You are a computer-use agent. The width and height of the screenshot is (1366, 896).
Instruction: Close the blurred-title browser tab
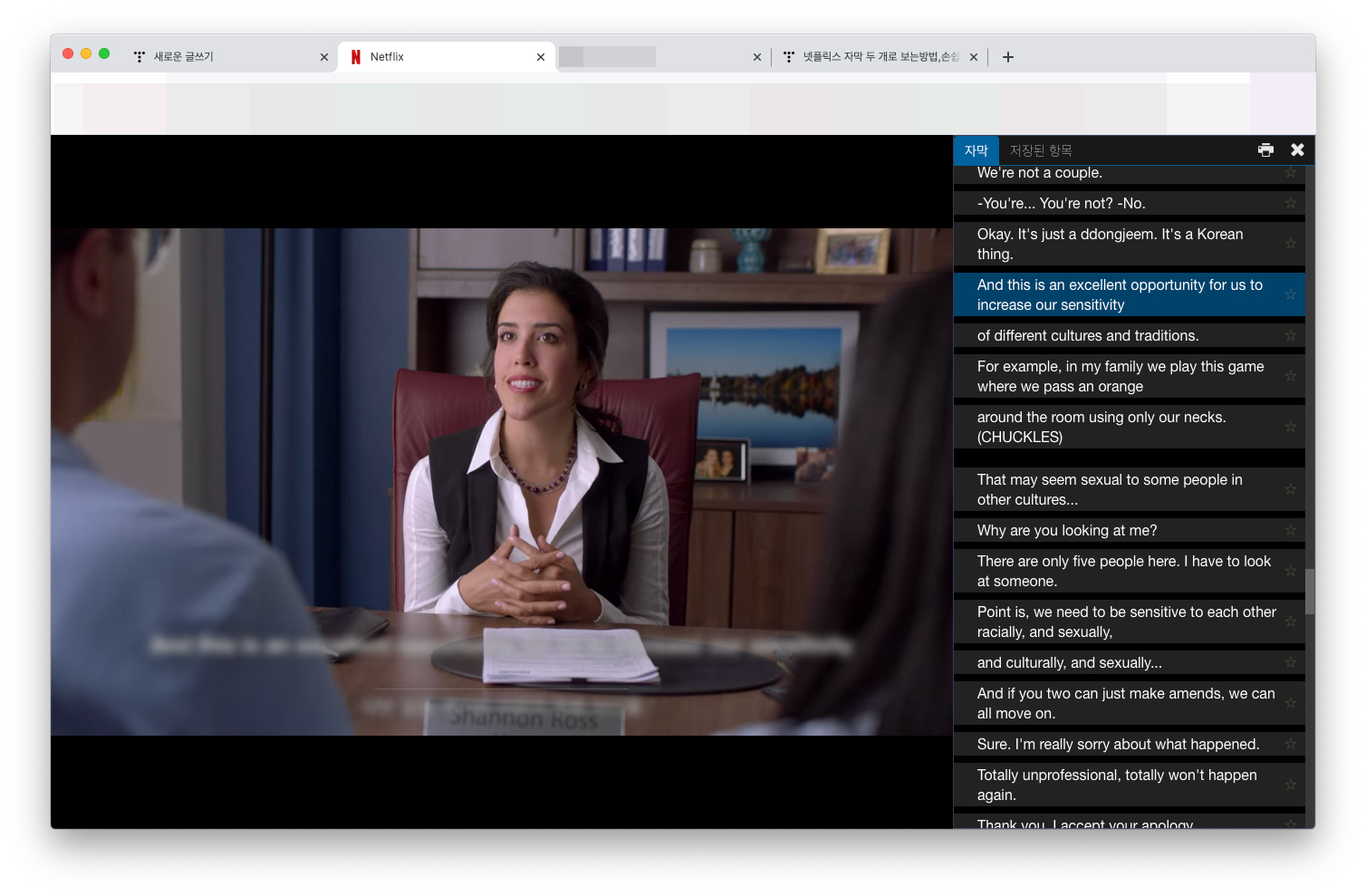757,57
